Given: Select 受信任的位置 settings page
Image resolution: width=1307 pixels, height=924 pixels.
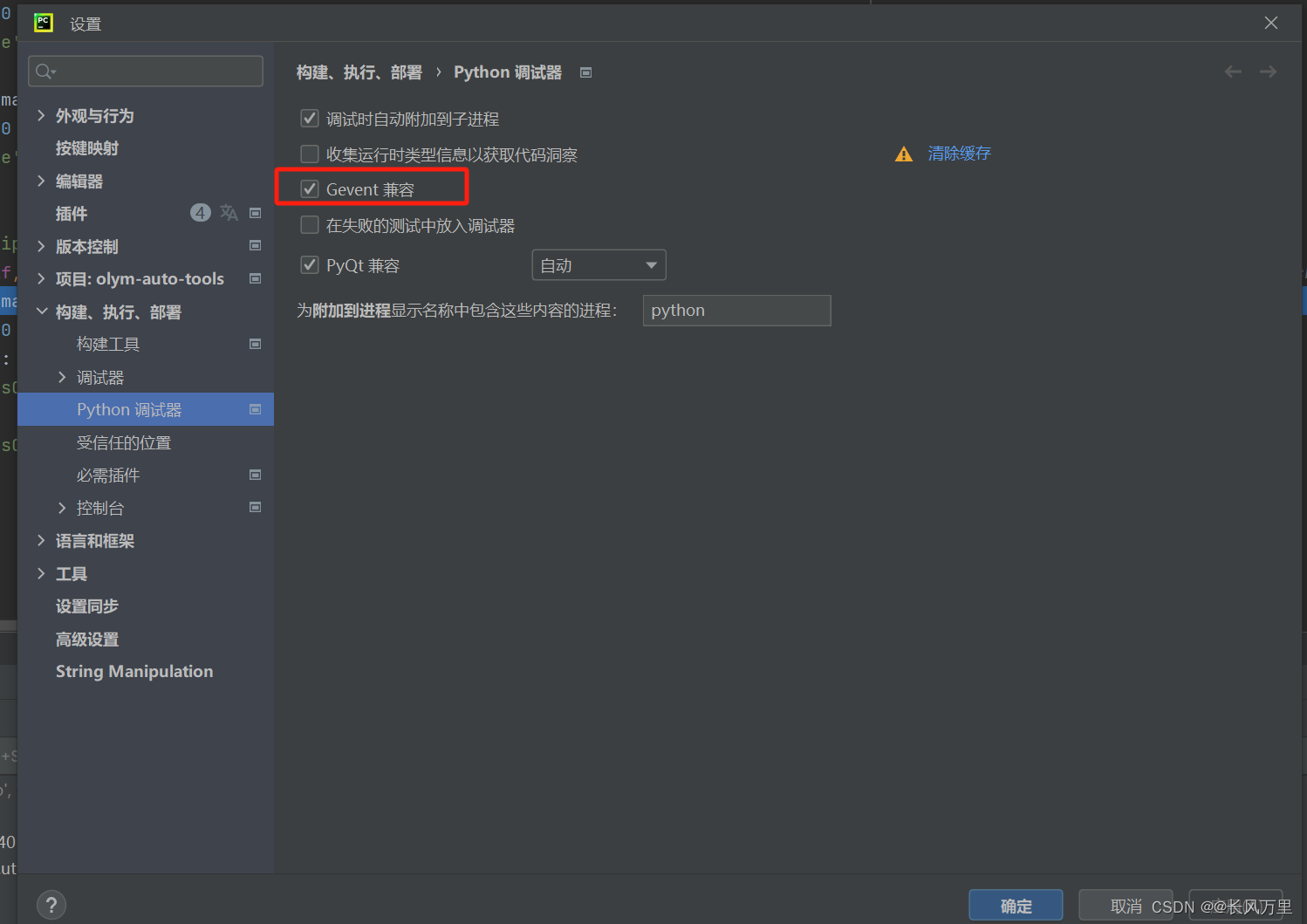Looking at the screenshot, I should [124, 443].
